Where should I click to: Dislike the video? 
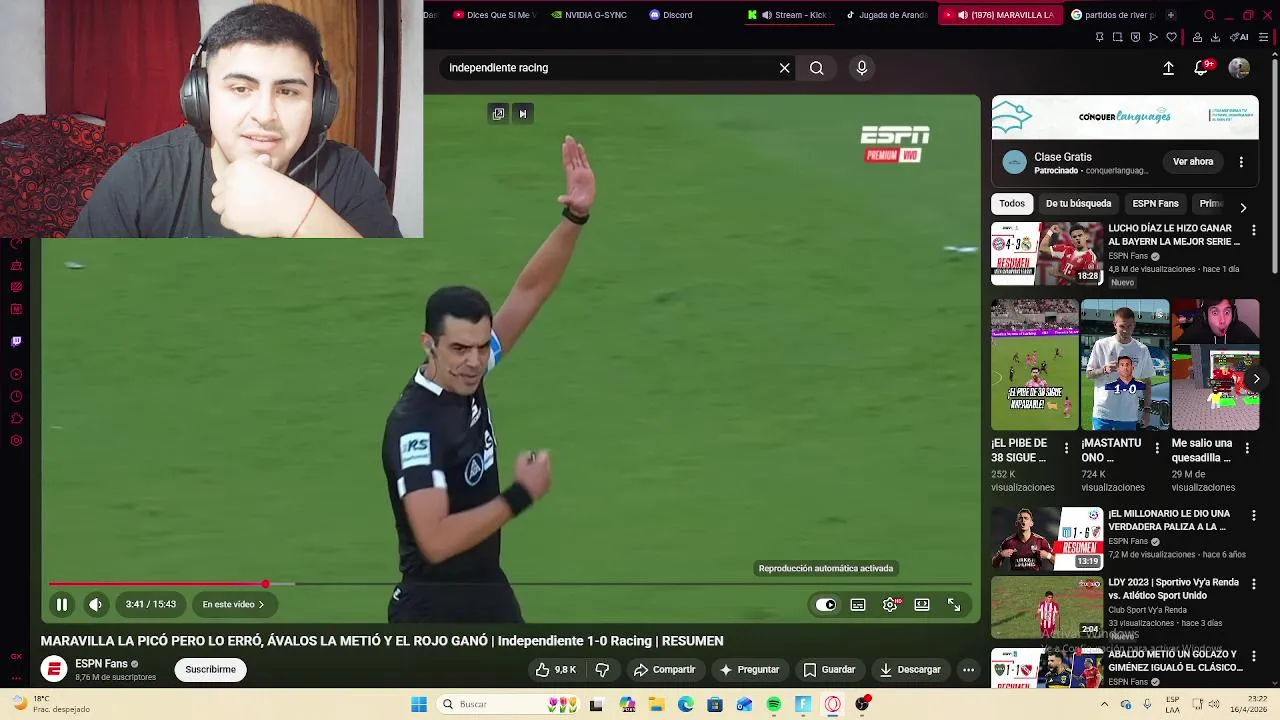click(602, 670)
